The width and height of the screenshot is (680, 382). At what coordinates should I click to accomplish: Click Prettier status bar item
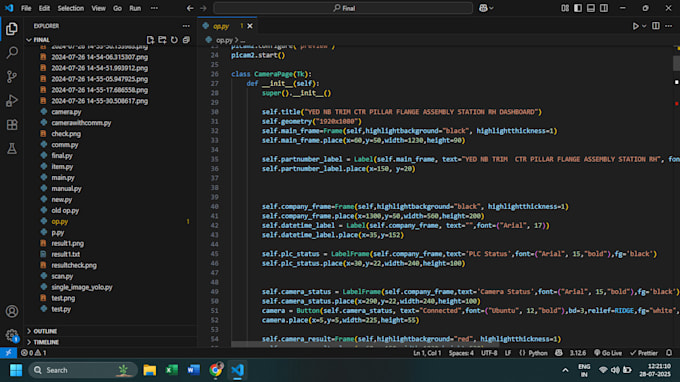(x=644, y=353)
